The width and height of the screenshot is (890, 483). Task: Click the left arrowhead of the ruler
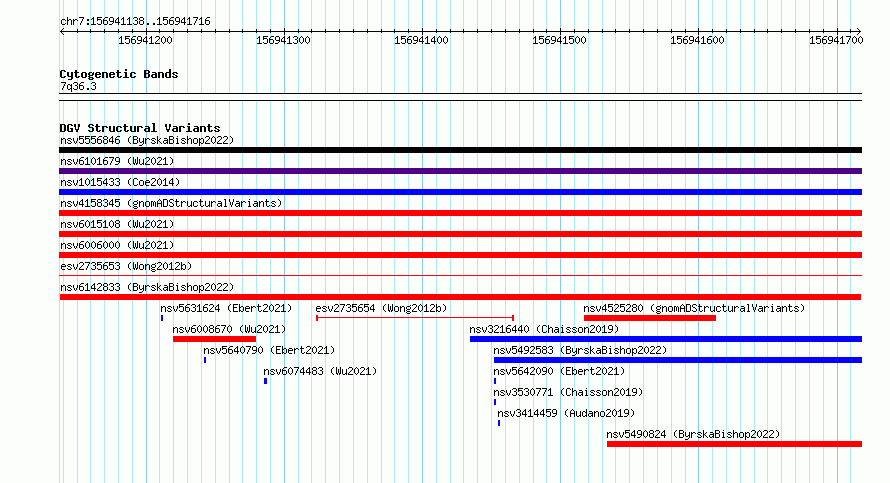62,31
